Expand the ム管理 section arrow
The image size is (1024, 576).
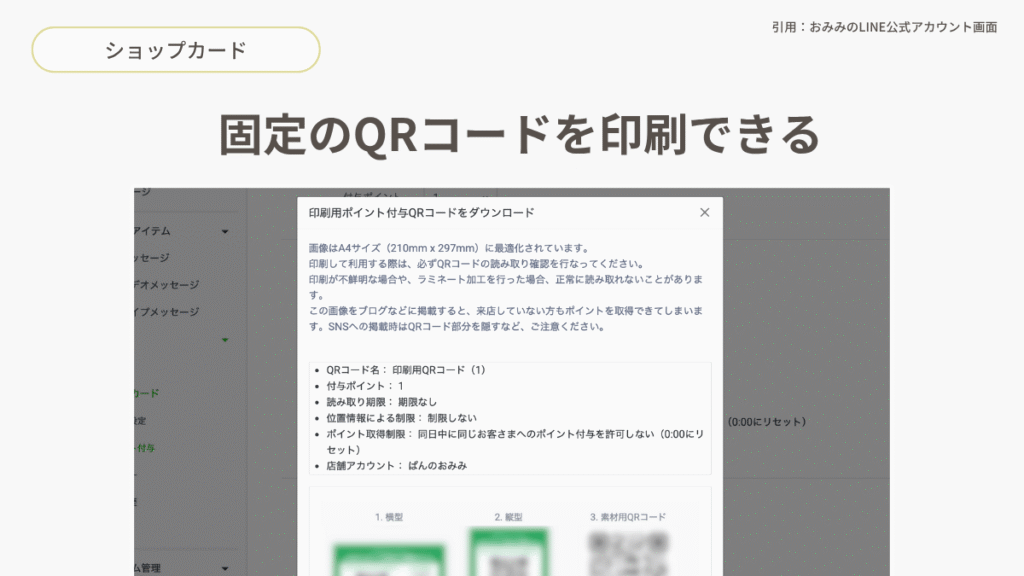[x=225, y=568]
